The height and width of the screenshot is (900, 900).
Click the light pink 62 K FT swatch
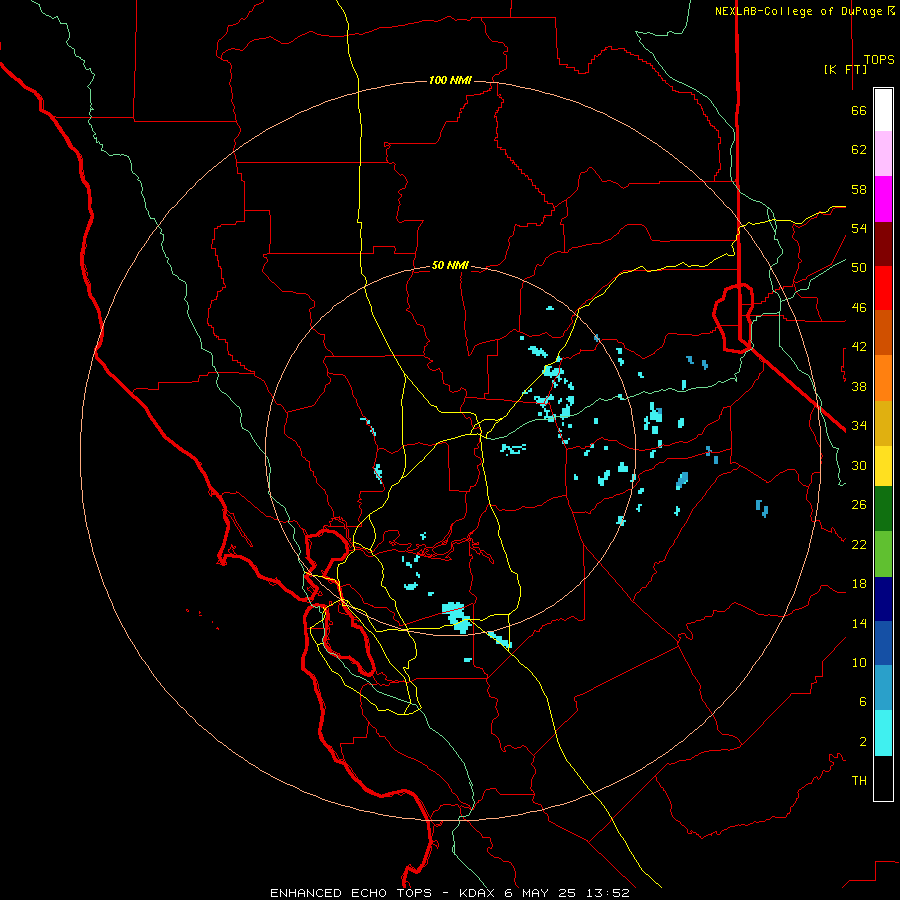tap(883, 153)
